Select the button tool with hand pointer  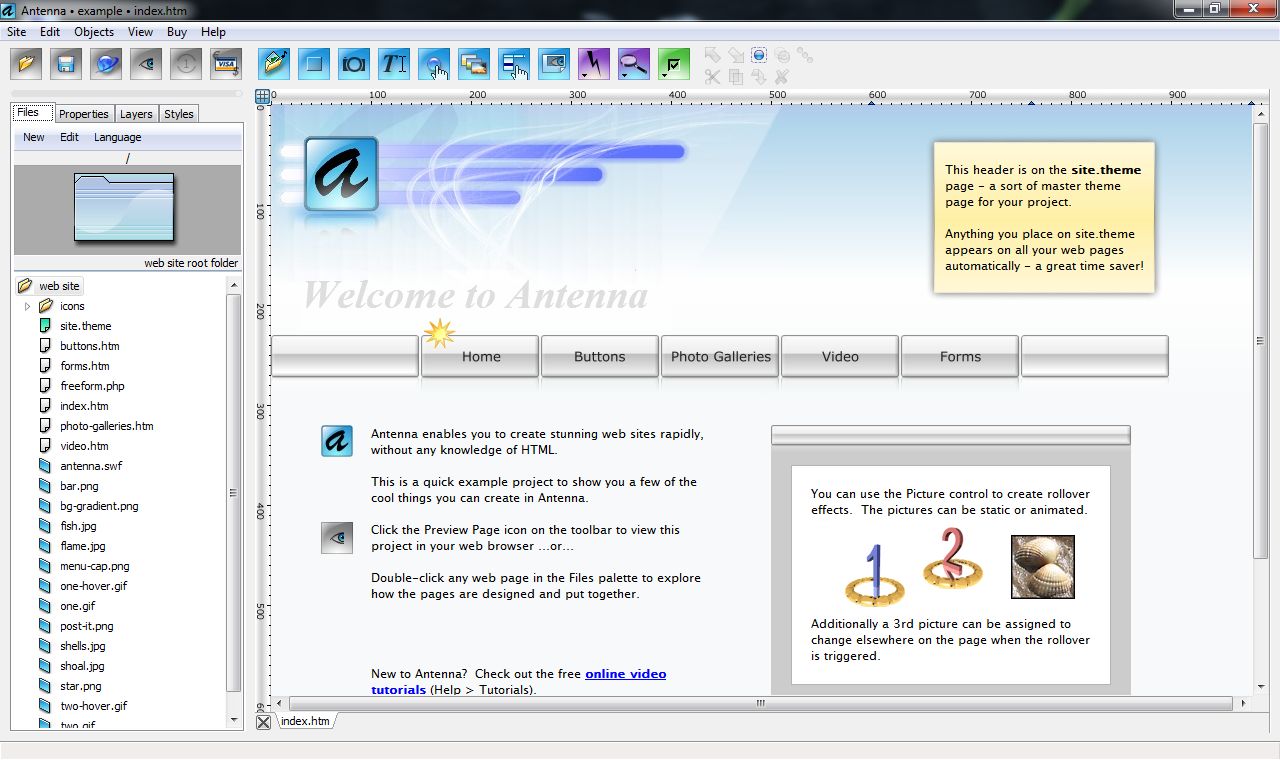click(434, 64)
